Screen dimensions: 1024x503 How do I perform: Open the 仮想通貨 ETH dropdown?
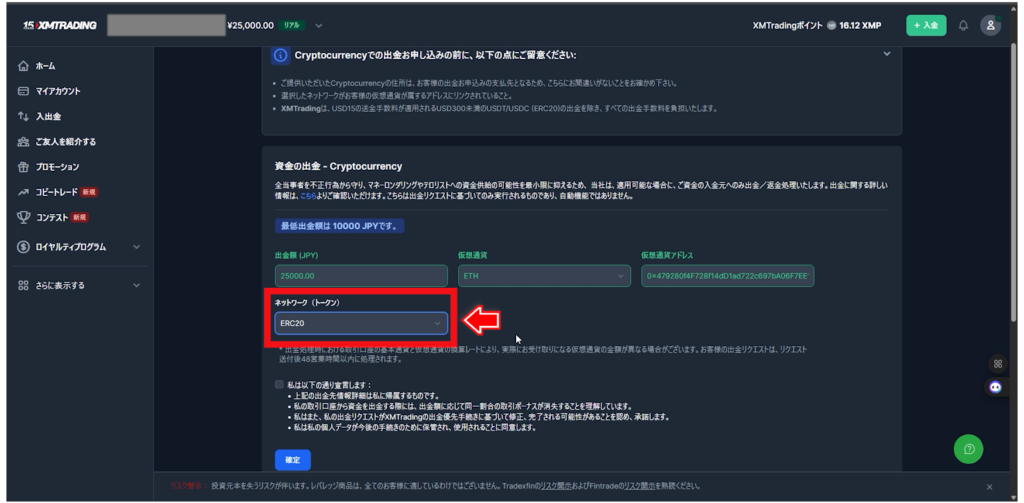544,276
